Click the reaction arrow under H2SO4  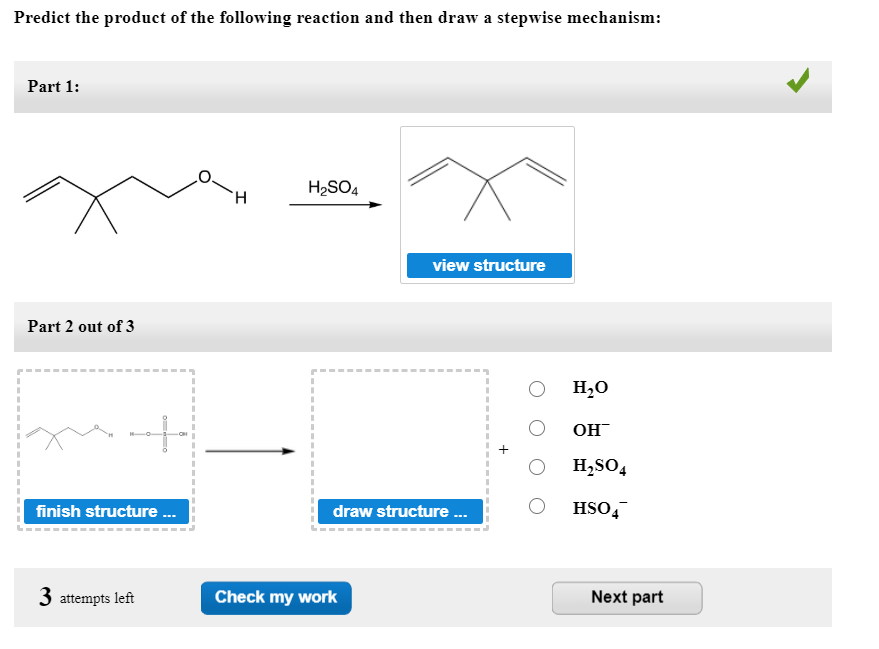pos(336,206)
